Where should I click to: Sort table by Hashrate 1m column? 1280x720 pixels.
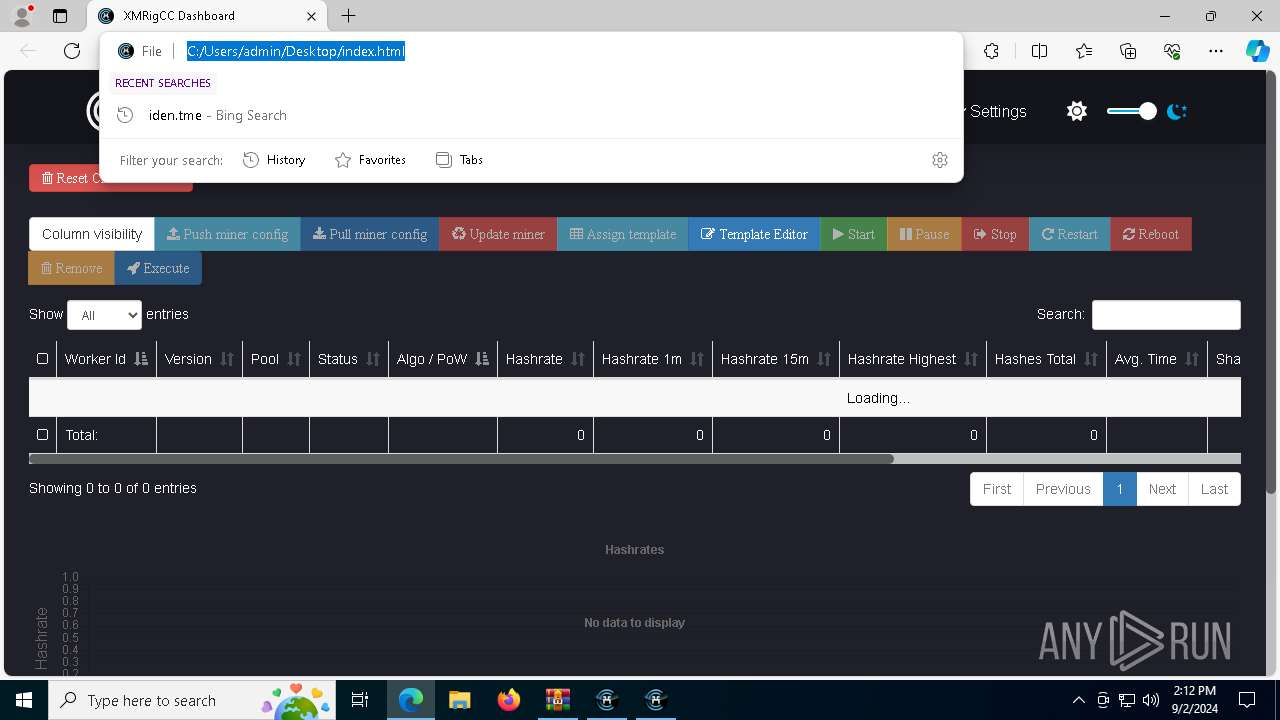653,359
